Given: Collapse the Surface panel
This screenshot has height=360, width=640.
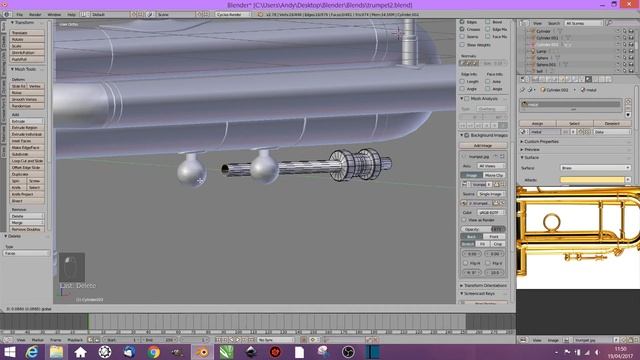Looking at the screenshot, I should [x=522, y=158].
